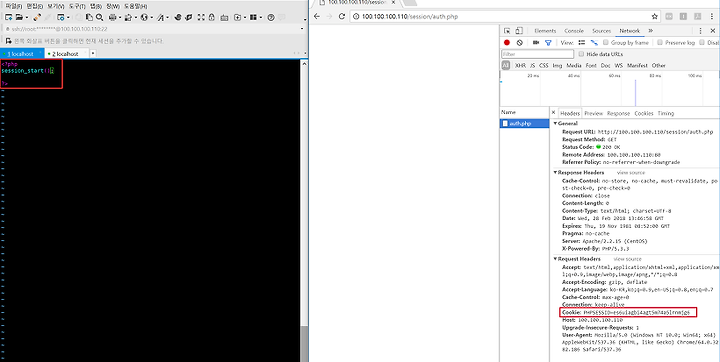
Task: Bookmark this page with the star icon
Action: coord(655,17)
